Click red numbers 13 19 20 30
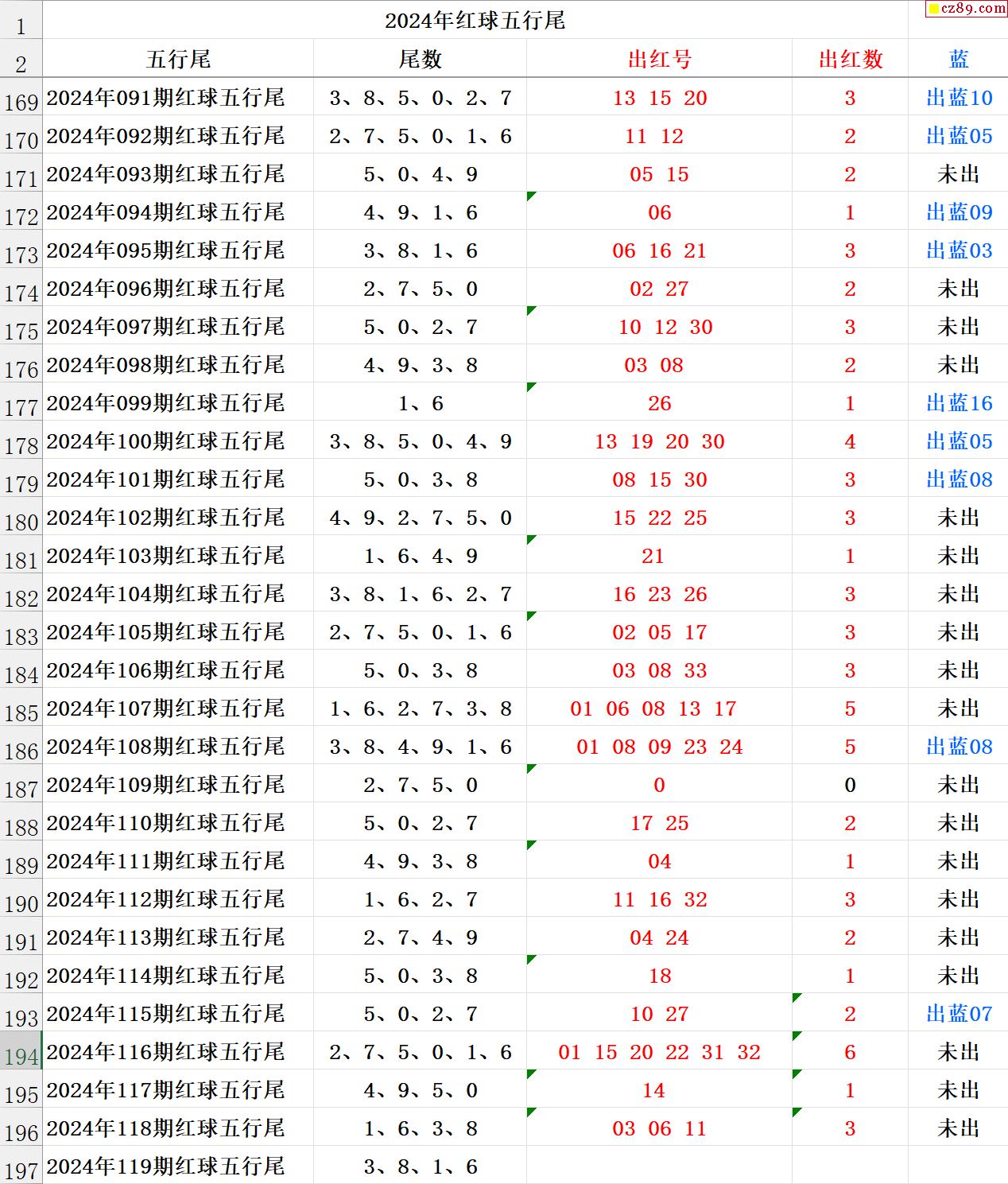The image size is (1008, 1184). coord(659,441)
